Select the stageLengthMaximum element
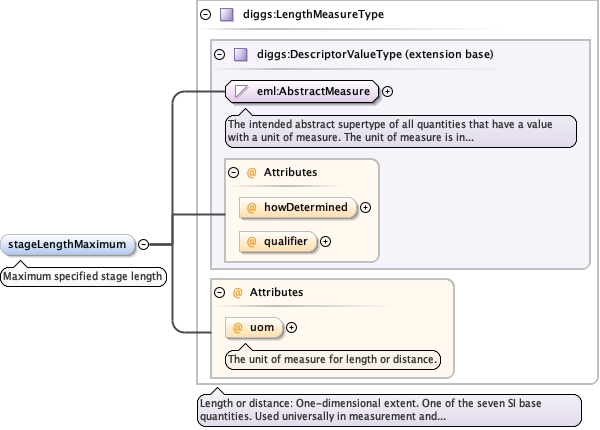 (68, 243)
